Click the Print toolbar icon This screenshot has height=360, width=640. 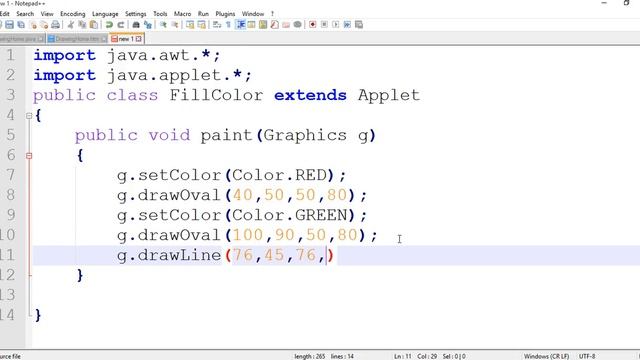(x=56, y=25)
